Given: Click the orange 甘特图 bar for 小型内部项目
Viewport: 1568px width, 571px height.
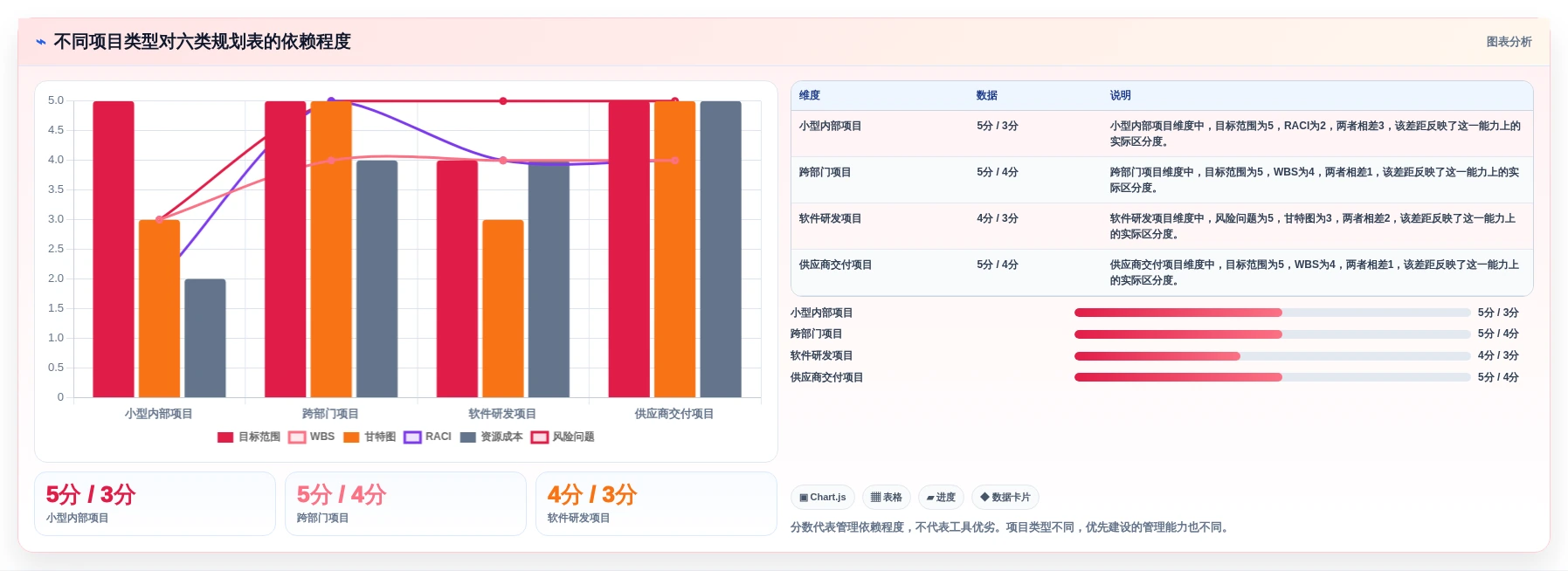Looking at the screenshot, I should 160,308.
